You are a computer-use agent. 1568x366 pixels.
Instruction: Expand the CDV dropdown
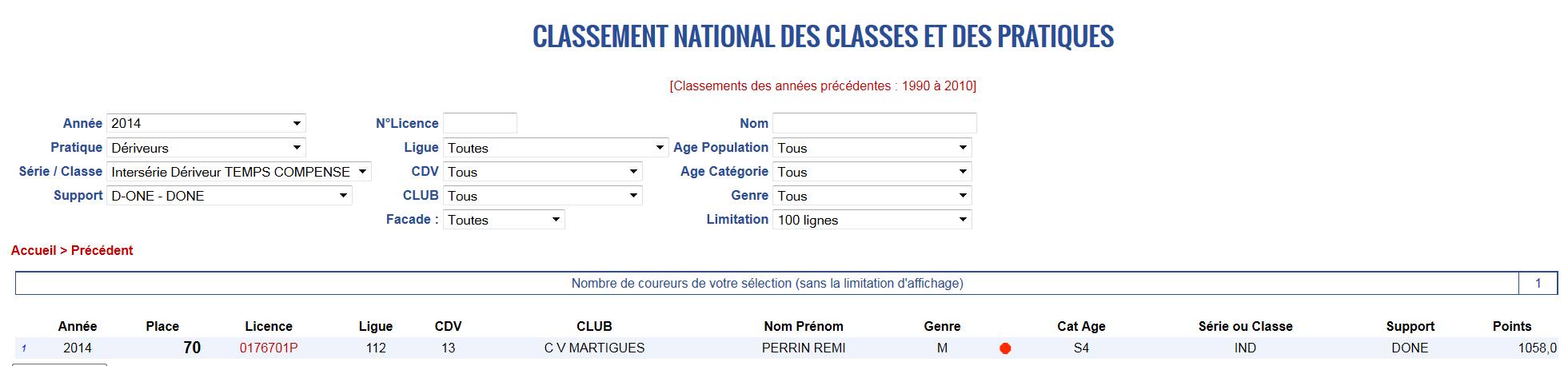[x=543, y=171]
